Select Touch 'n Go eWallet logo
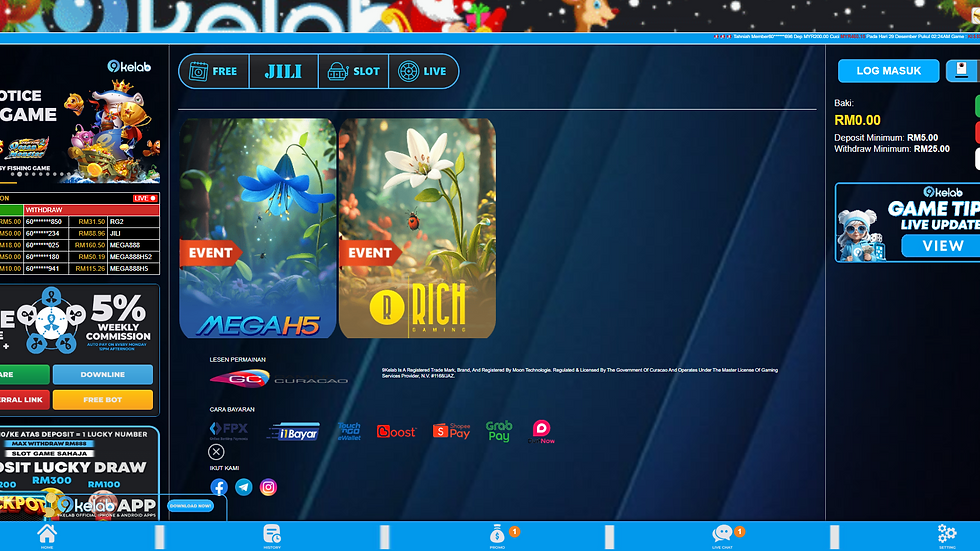 click(349, 431)
